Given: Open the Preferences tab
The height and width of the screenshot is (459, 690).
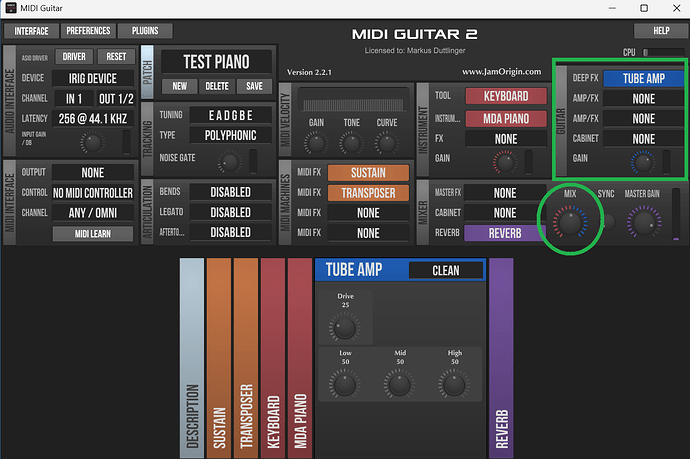Looking at the screenshot, I should pyautogui.click(x=89, y=31).
